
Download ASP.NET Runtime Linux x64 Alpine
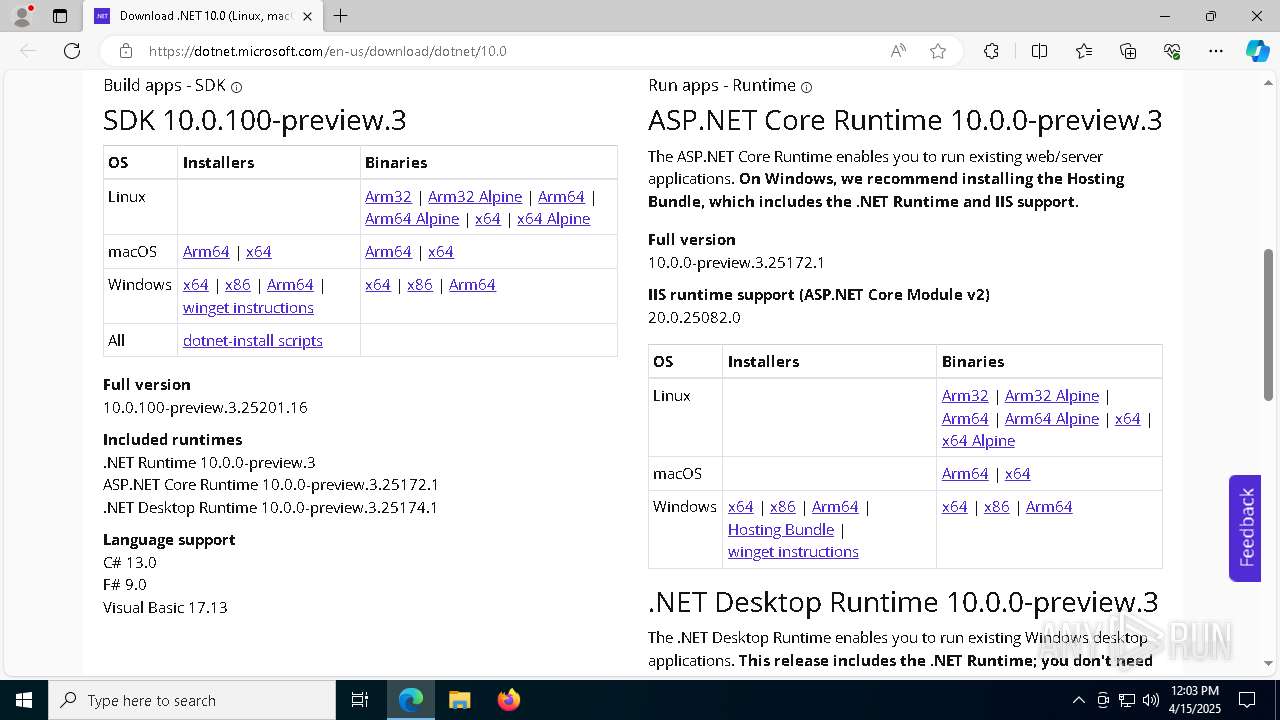tap(978, 440)
